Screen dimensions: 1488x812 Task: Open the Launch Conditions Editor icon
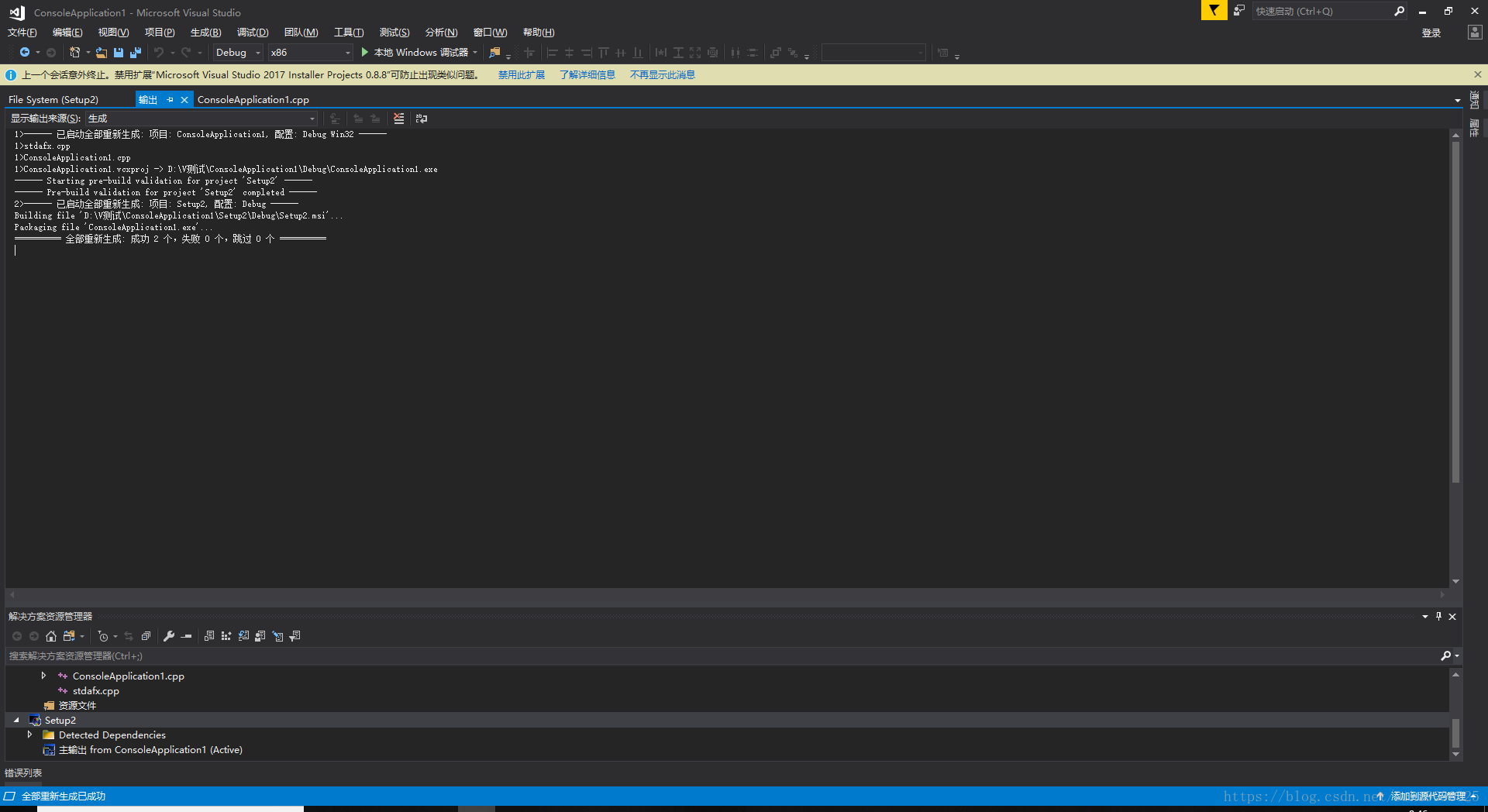[294, 636]
